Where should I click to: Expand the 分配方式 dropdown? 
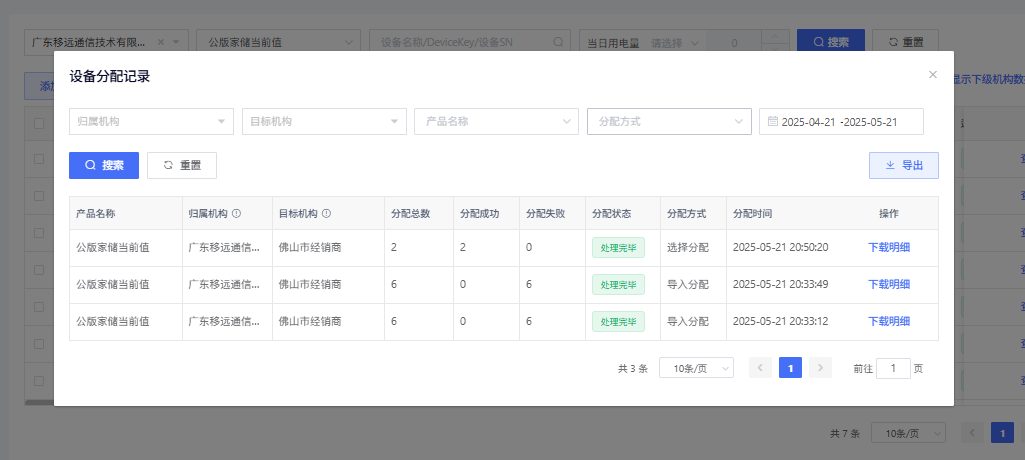pos(668,121)
